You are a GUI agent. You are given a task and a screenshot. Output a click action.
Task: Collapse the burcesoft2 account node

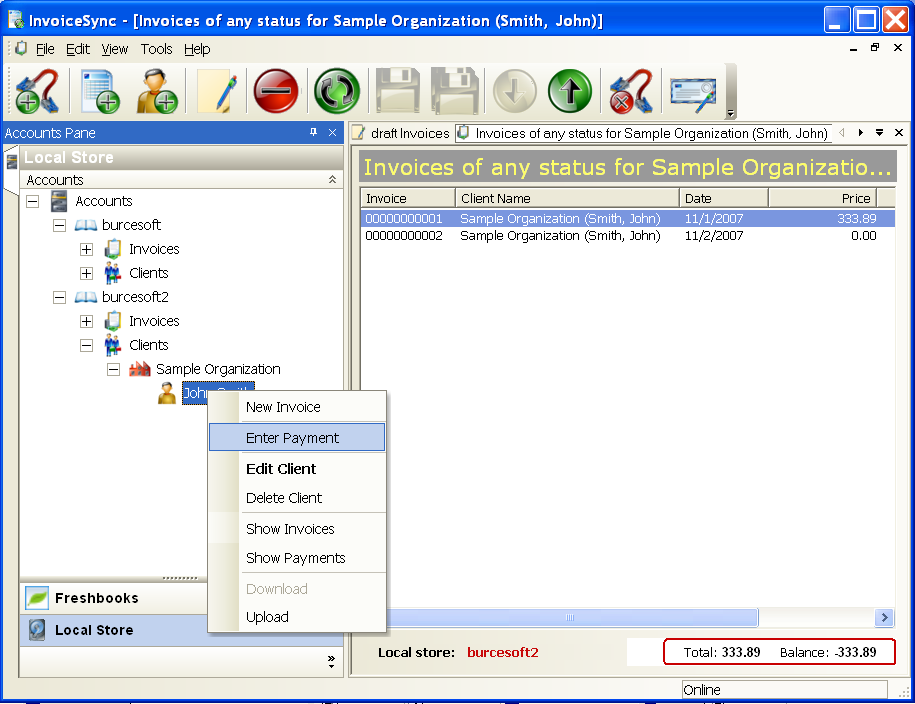click(x=60, y=297)
